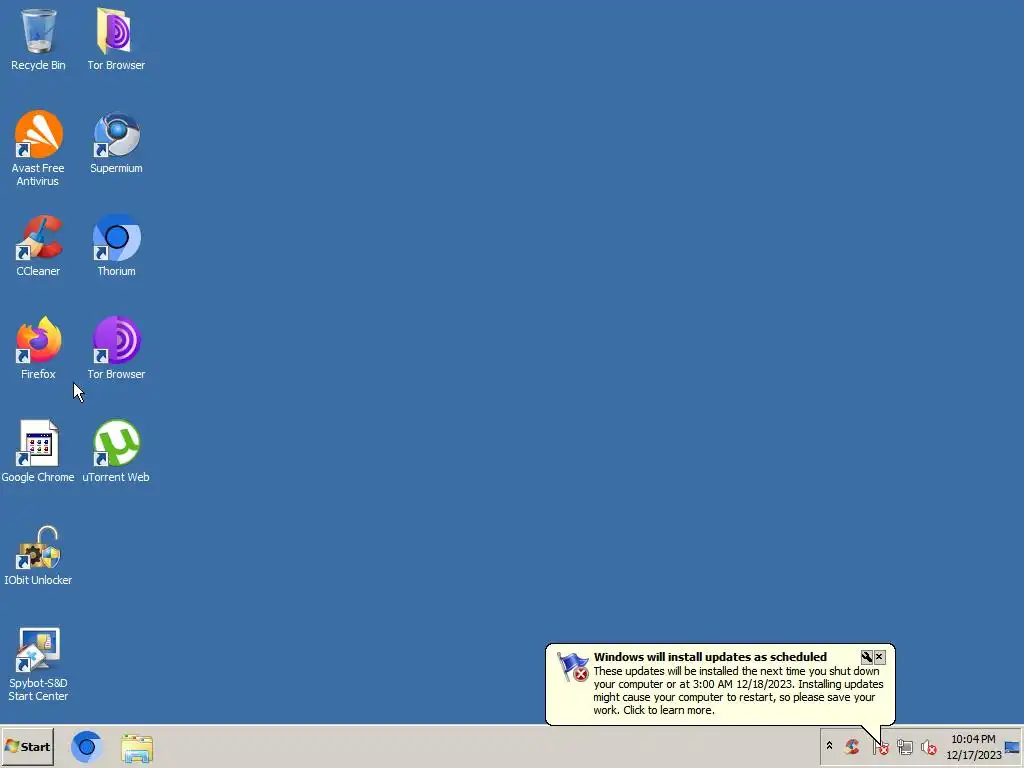Open the Recycle Bin desktop icon
Image resolution: width=1024 pixels, height=768 pixels.
click(x=38, y=39)
